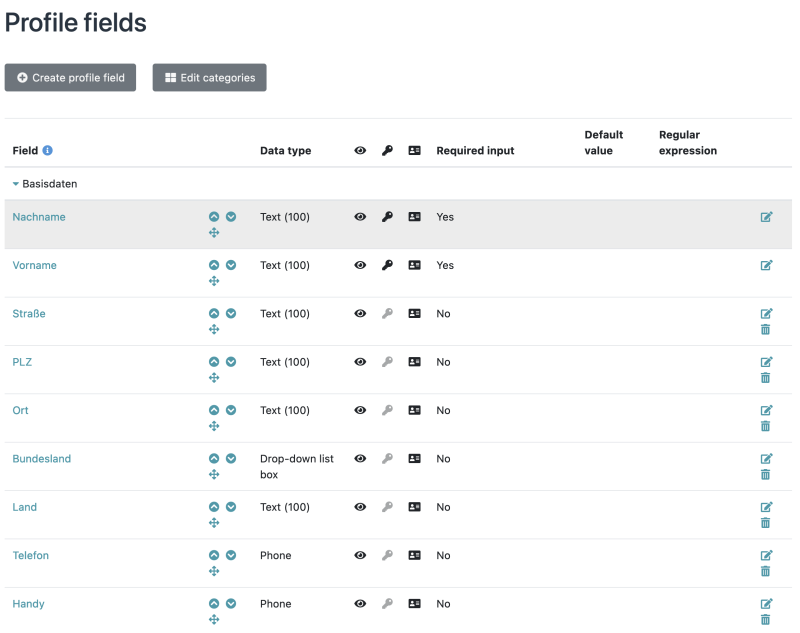Delete the Land profile field
Viewport: 800px width, 633px height.
766,522
